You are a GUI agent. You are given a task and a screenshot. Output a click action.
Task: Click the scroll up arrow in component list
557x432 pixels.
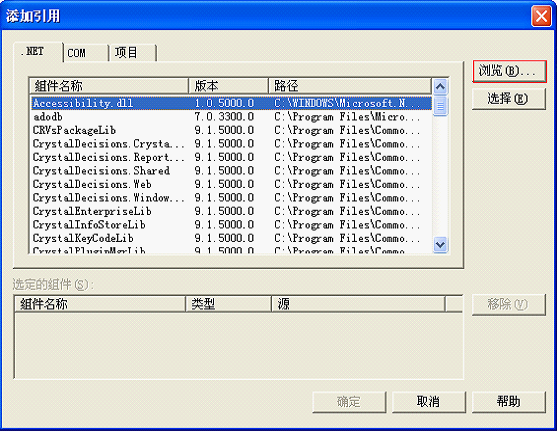[440, 86]
